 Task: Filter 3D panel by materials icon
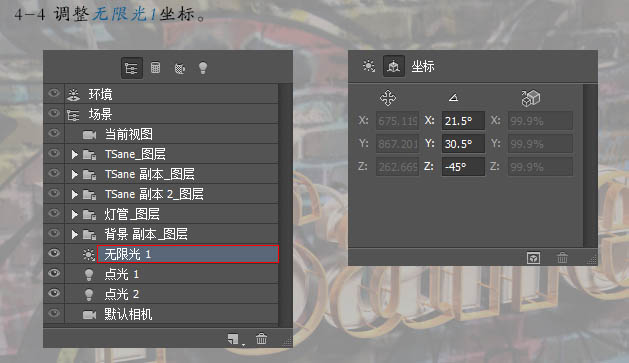pyautogui.click(x=180, y=68)
